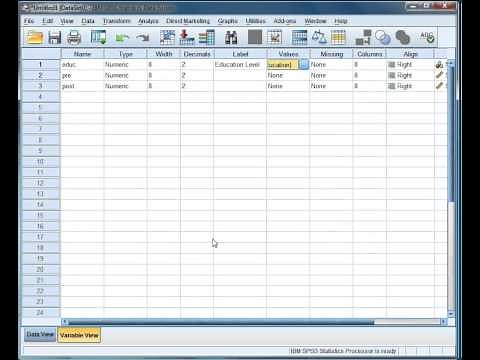This screenshot has height=360, width=480.
Task: Click the 'pre' name cell
Action: [82, 75]
